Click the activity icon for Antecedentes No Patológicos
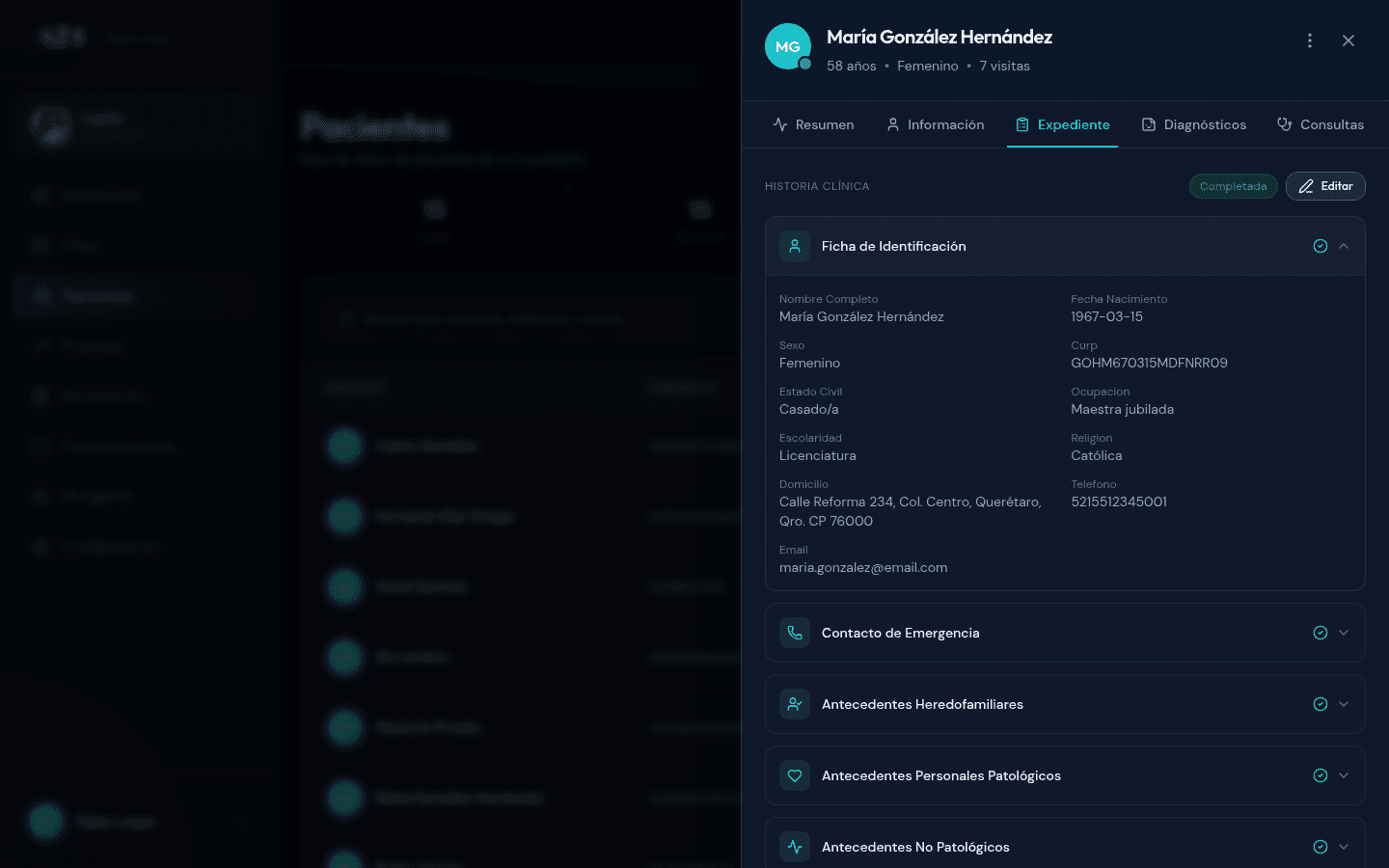The height and width of the screenshot is (868, 1389). (x=795, y=847)
